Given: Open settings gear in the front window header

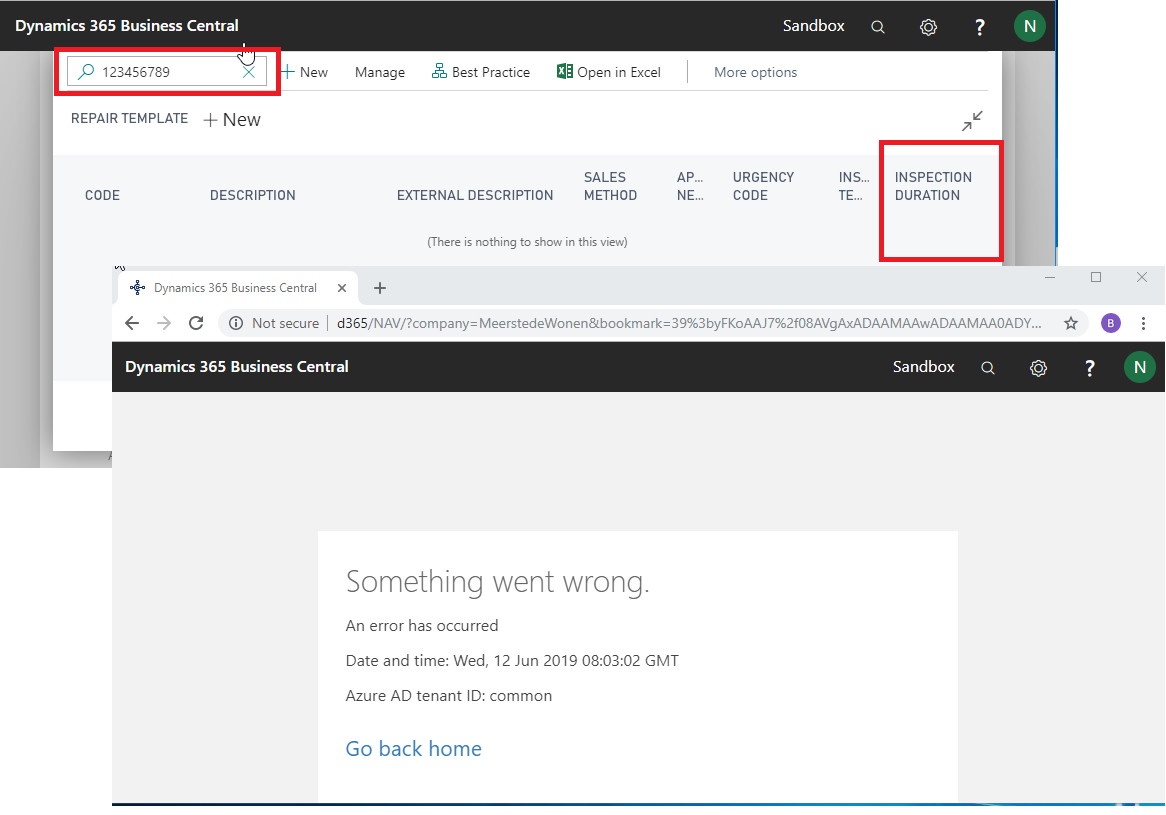Looking at the screenshot, I should pyautogui.click(x=1038, y=367).
